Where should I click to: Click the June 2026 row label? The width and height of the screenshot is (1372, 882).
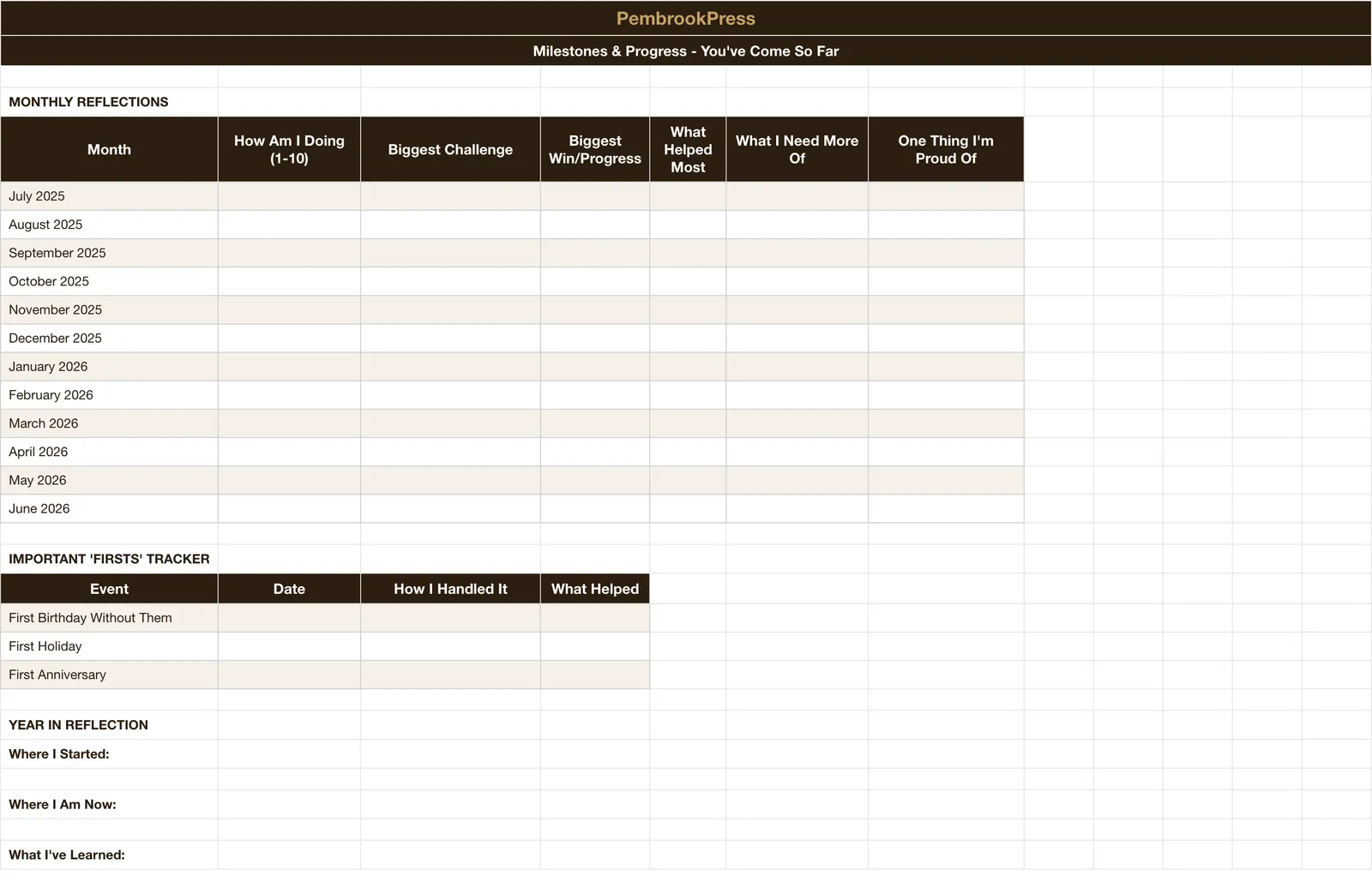(x=109, y=508)
